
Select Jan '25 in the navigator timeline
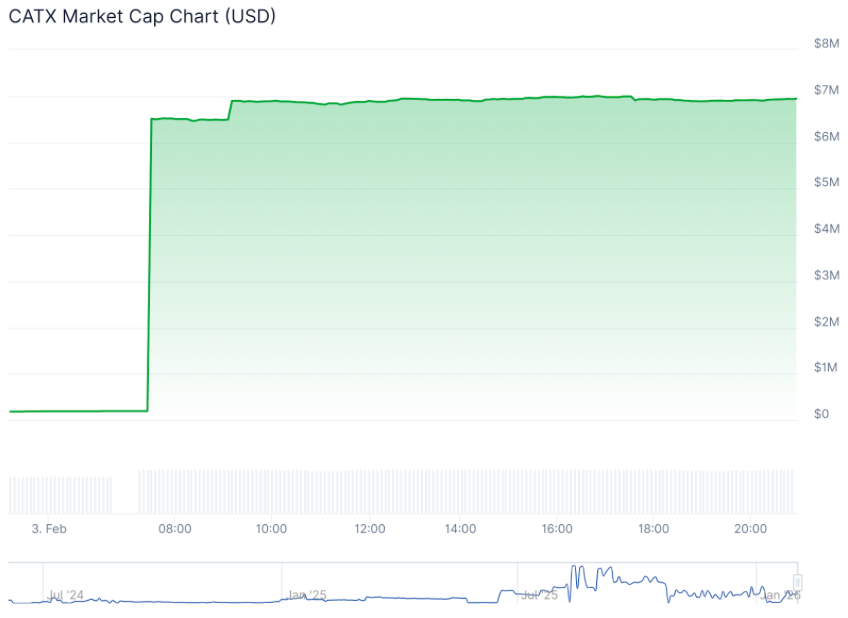point(306,595)
